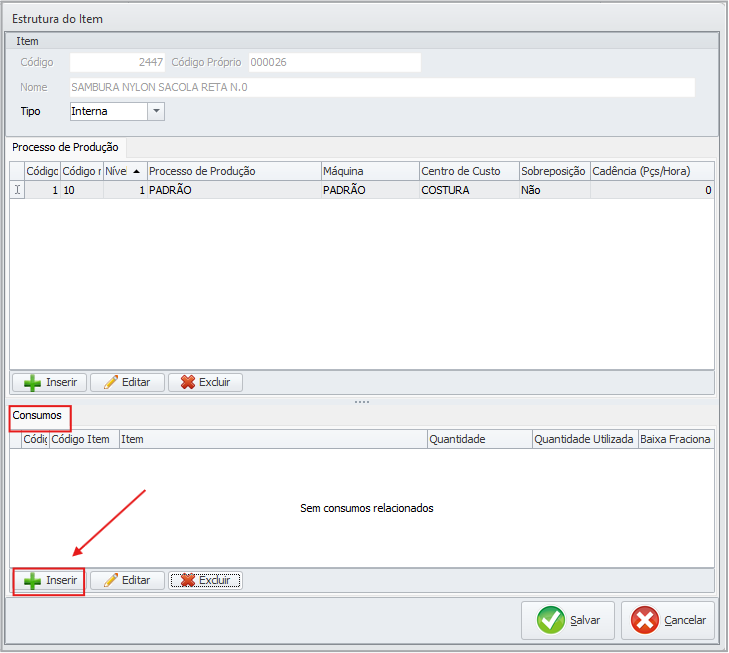The height and width of the screenshot is (653, 729).
Task: Click pencil Editar icon under production process grid
Action: (x=111, y=382)
